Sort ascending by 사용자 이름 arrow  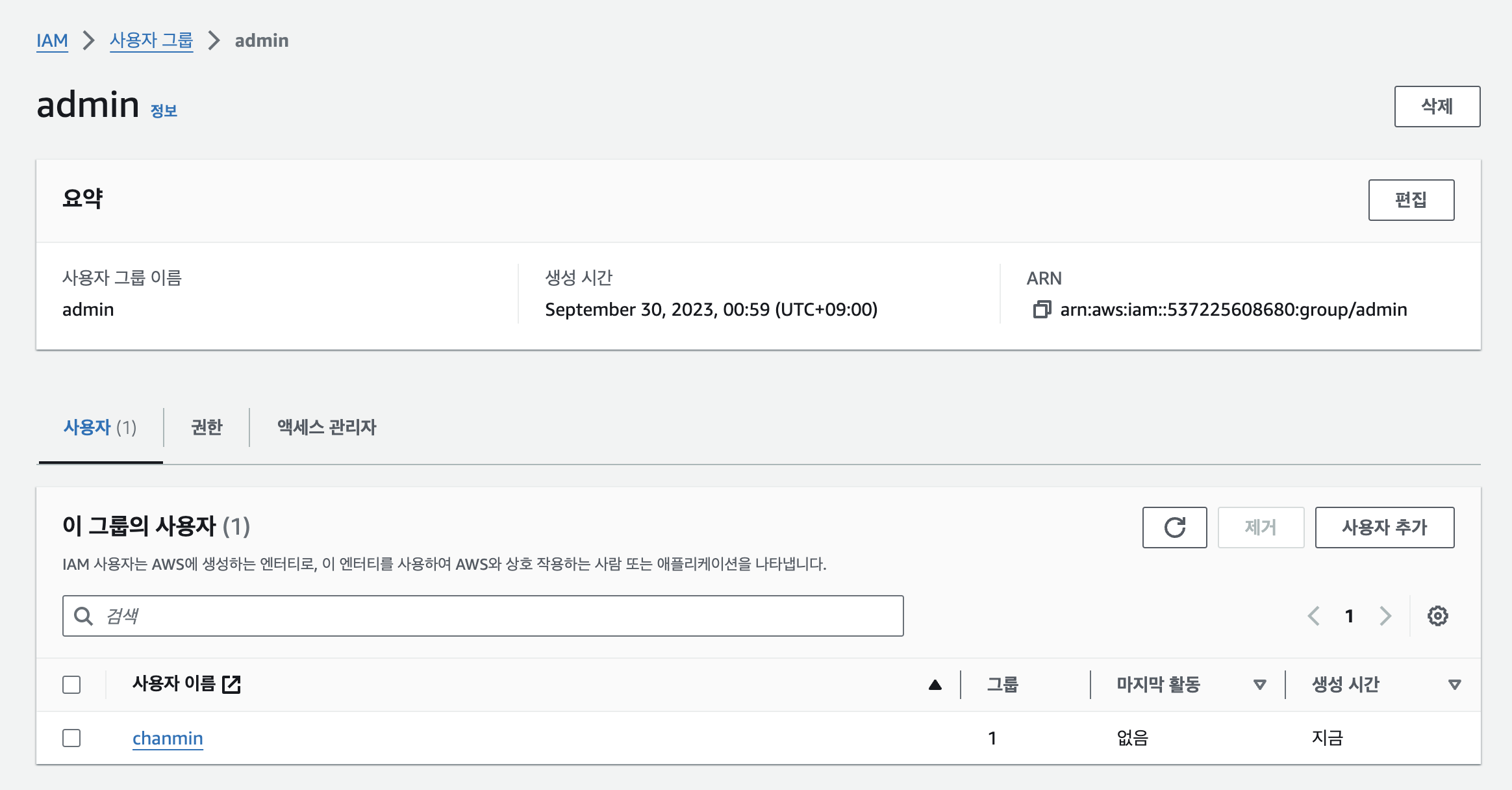[x=935, y=685]
